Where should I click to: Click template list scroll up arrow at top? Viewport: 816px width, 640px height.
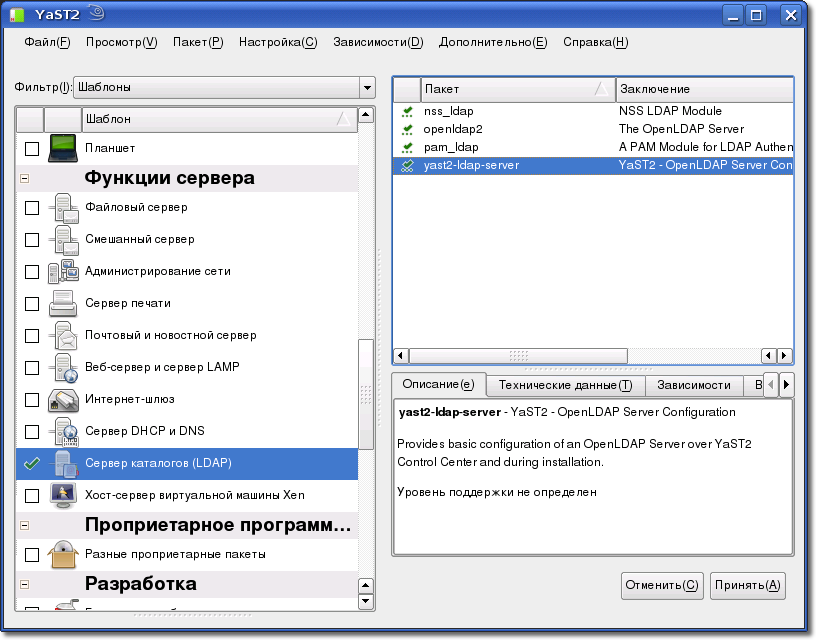point(366,114)
